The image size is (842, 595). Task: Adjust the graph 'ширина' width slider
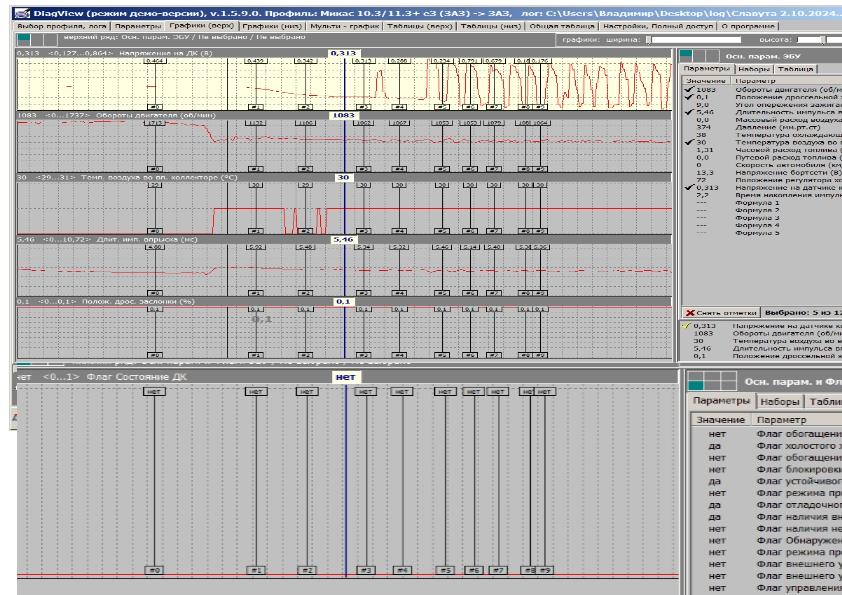pos(694,40)
